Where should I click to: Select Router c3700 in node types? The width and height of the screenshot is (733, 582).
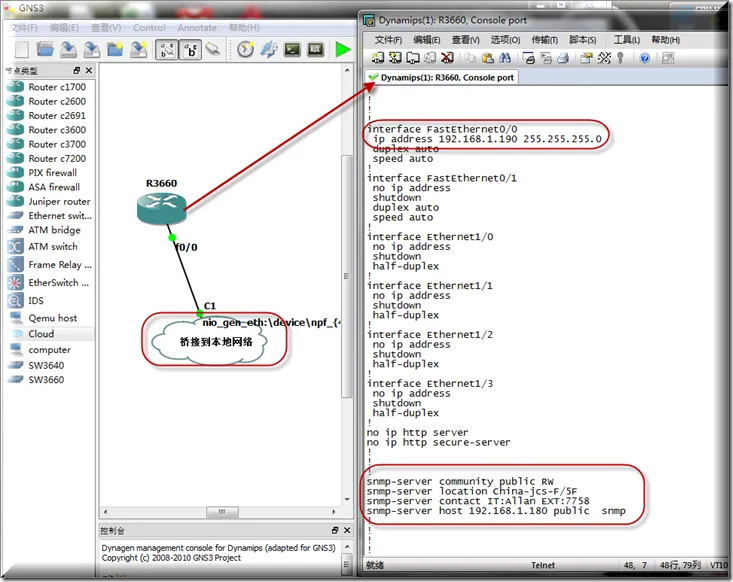(50, 144)
